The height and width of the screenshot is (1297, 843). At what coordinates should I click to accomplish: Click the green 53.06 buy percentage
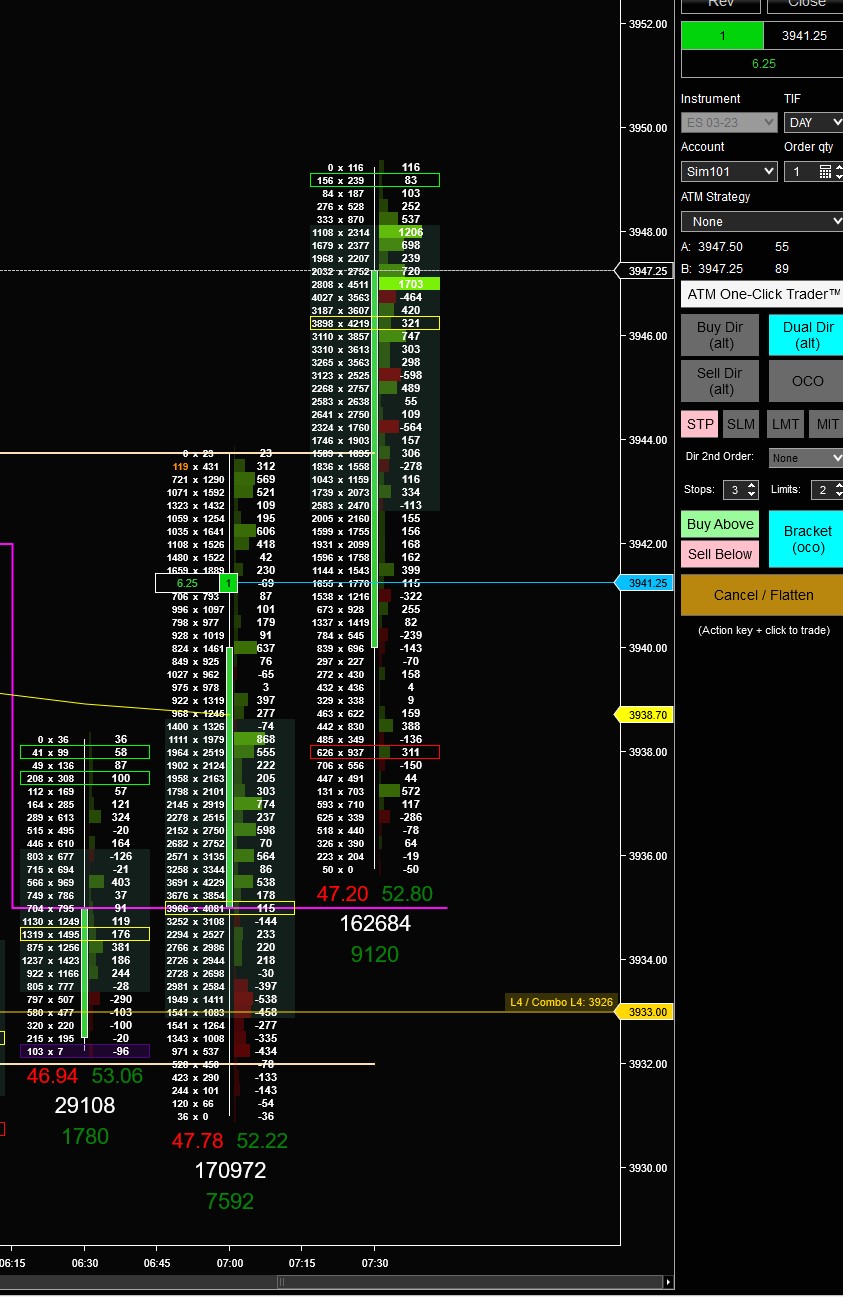(x=117, y=1076)
